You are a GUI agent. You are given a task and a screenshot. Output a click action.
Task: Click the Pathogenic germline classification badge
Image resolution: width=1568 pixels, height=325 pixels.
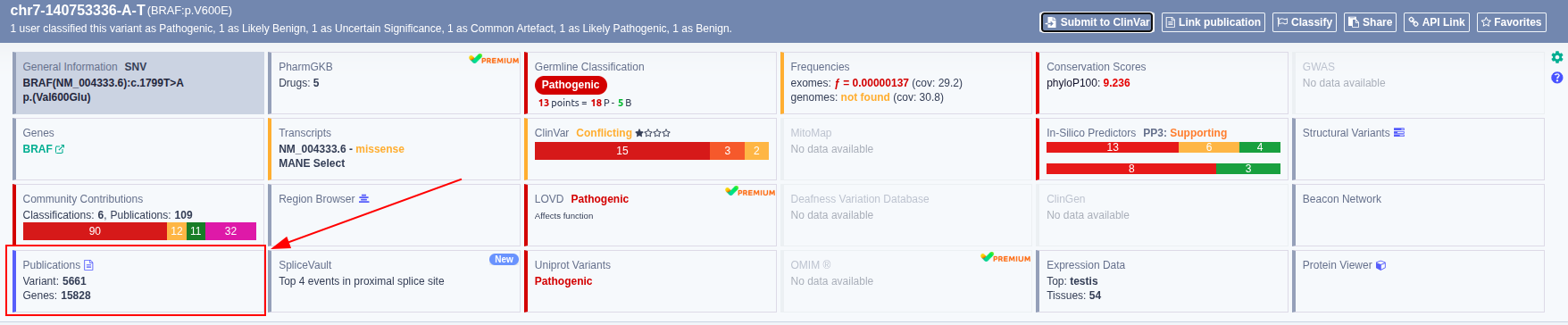click(571, 85)
